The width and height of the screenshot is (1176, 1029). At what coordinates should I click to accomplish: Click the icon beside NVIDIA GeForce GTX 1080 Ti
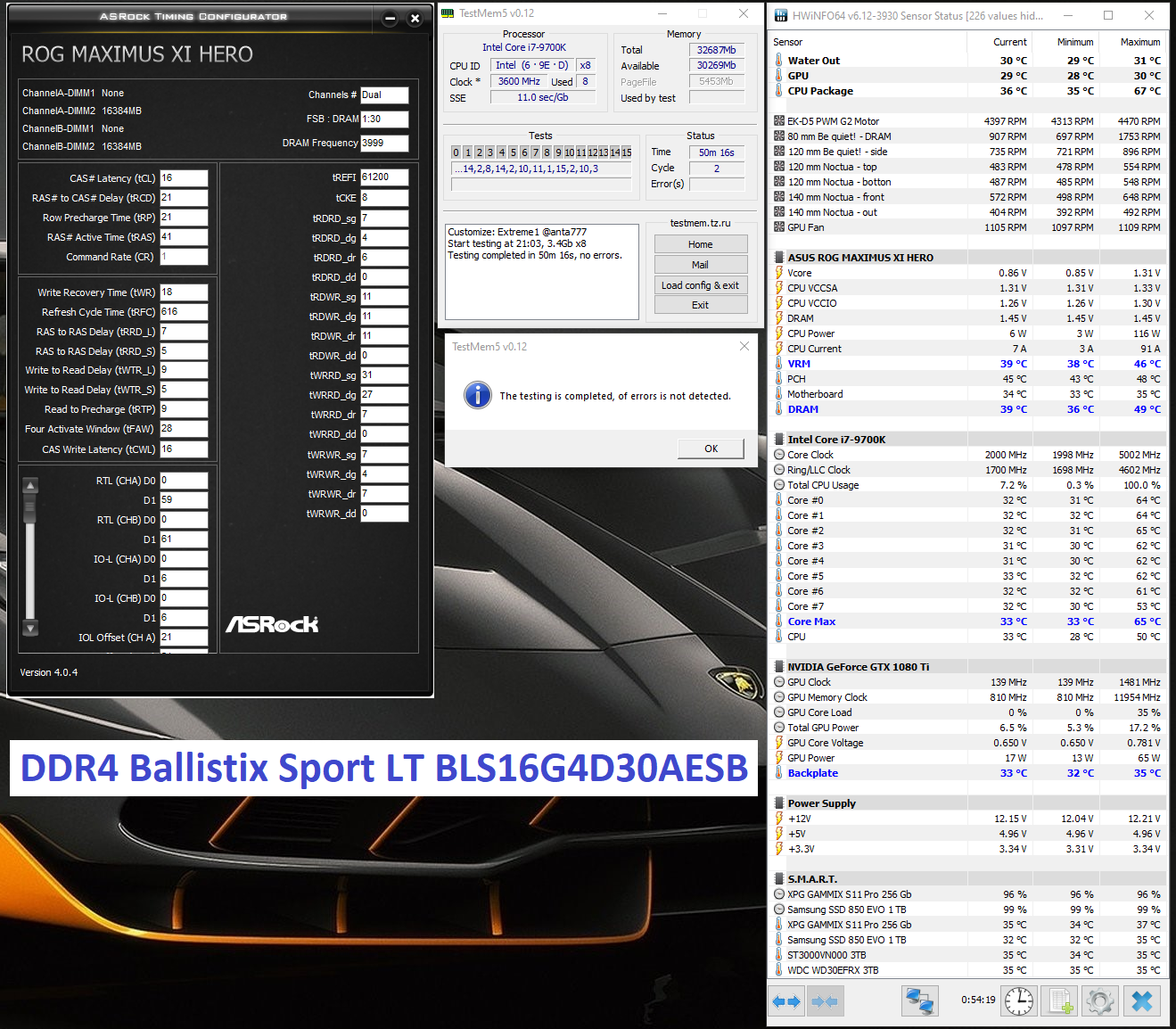779,667
